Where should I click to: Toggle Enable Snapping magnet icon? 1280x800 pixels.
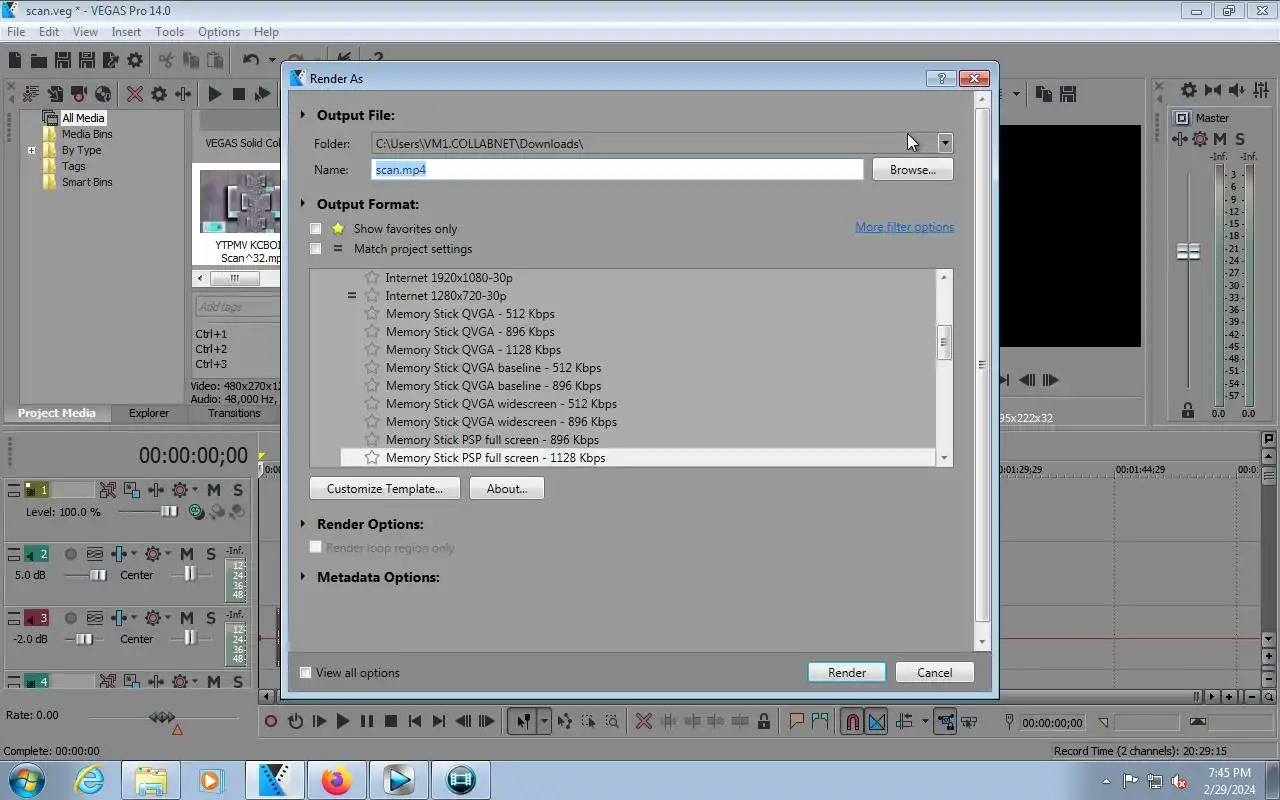[852, 721]
